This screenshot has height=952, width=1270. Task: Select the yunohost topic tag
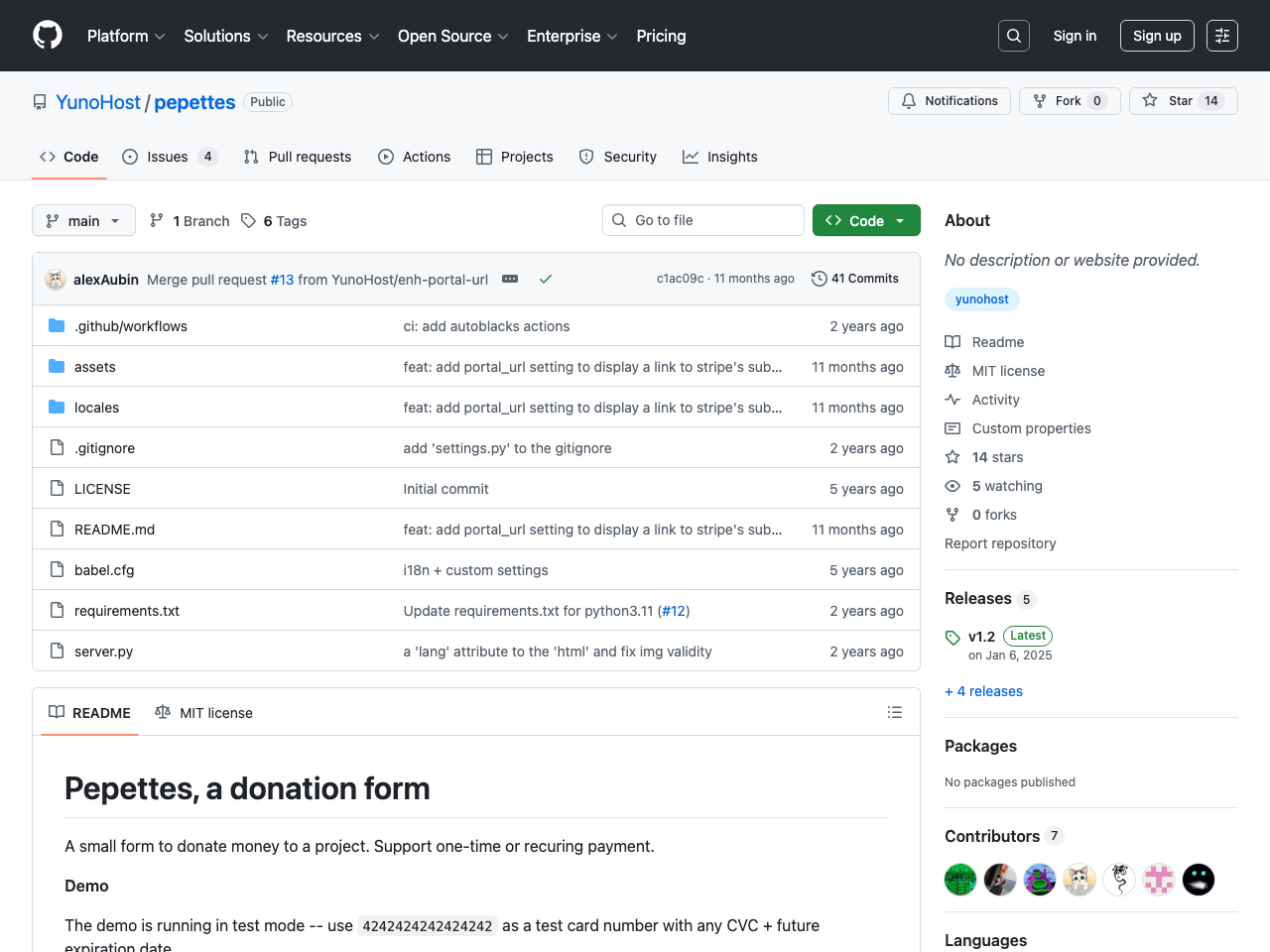click(x=981, y=299)
